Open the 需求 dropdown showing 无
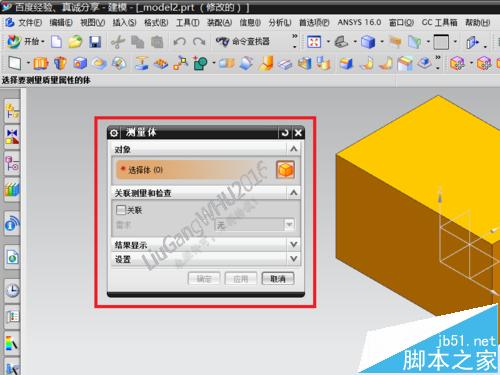Image resolution: width=500 pixels, height=375 pixels. pos(255,225)
